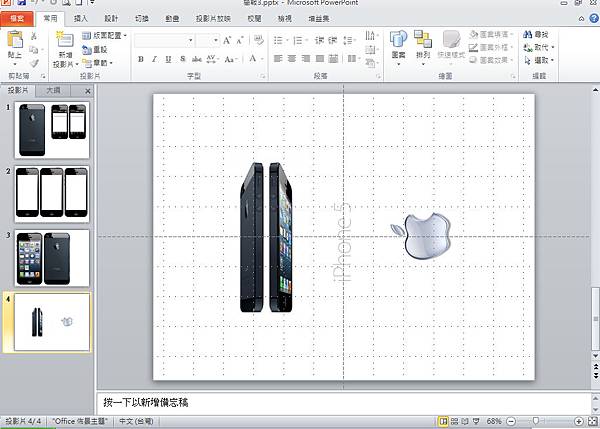The height and width of the screenshot is (429, 600).
Task: Align text right in the paragraph group
Action: [306, 59]
